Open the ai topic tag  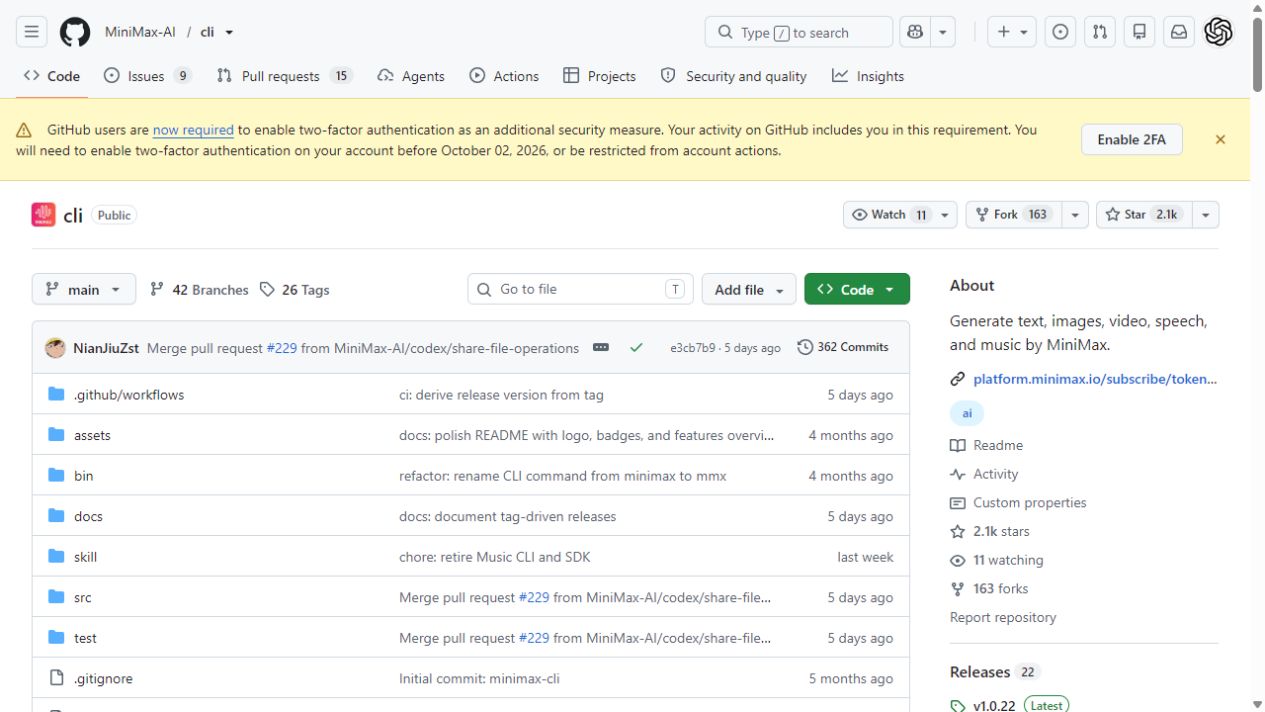[x=967, y=413]
